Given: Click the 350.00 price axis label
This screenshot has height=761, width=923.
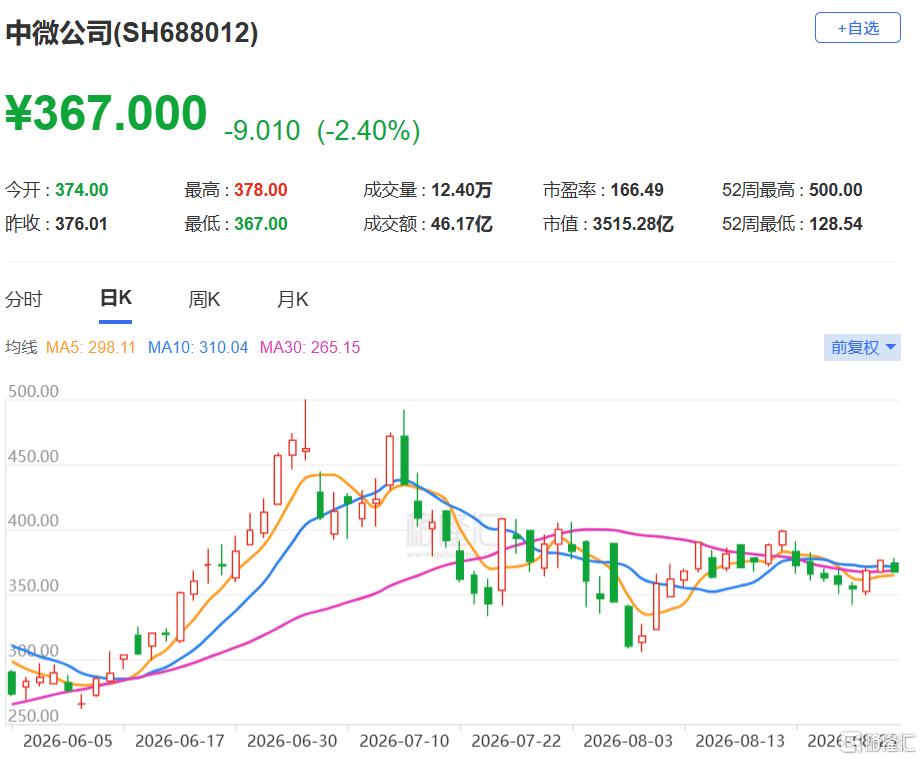Looking at the screenshot, I should (34, 586).
